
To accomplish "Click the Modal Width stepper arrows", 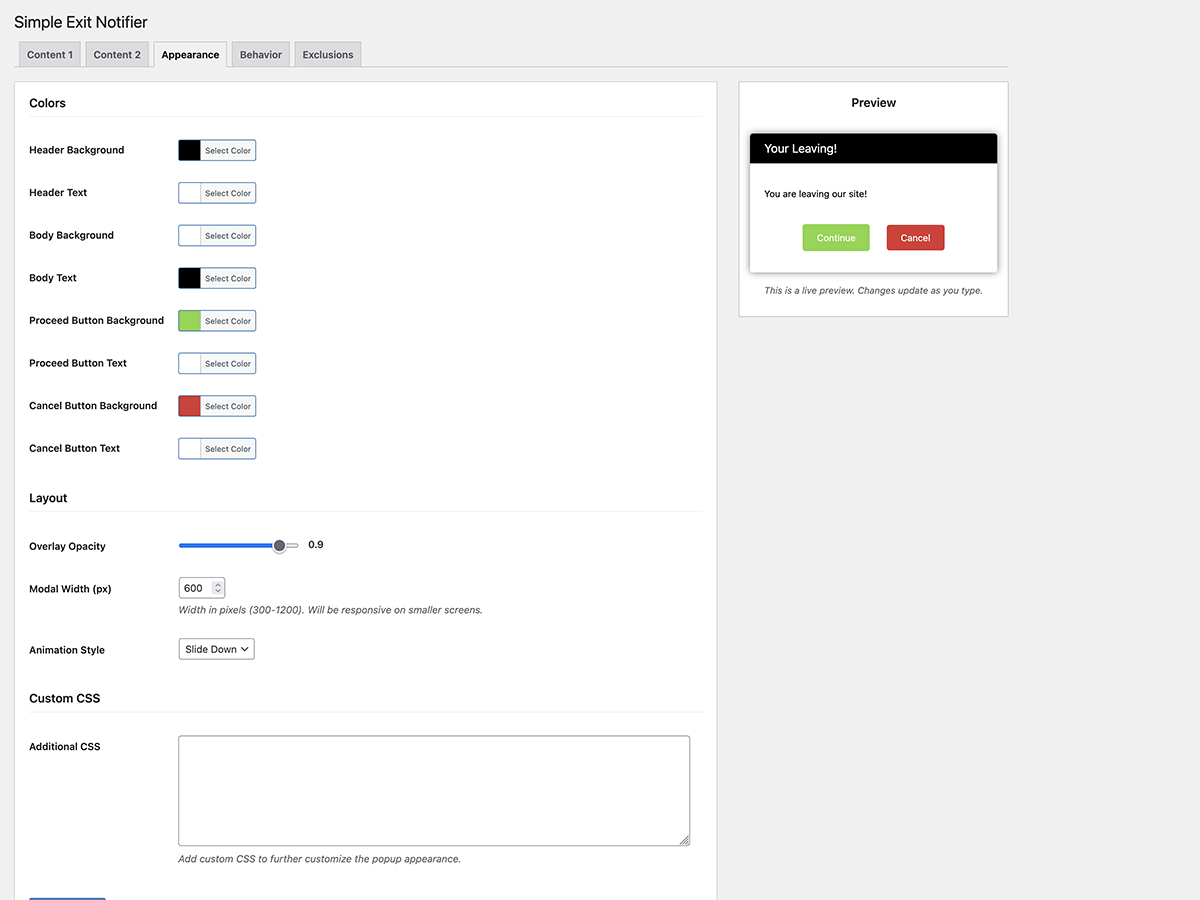I will point(218,588).
